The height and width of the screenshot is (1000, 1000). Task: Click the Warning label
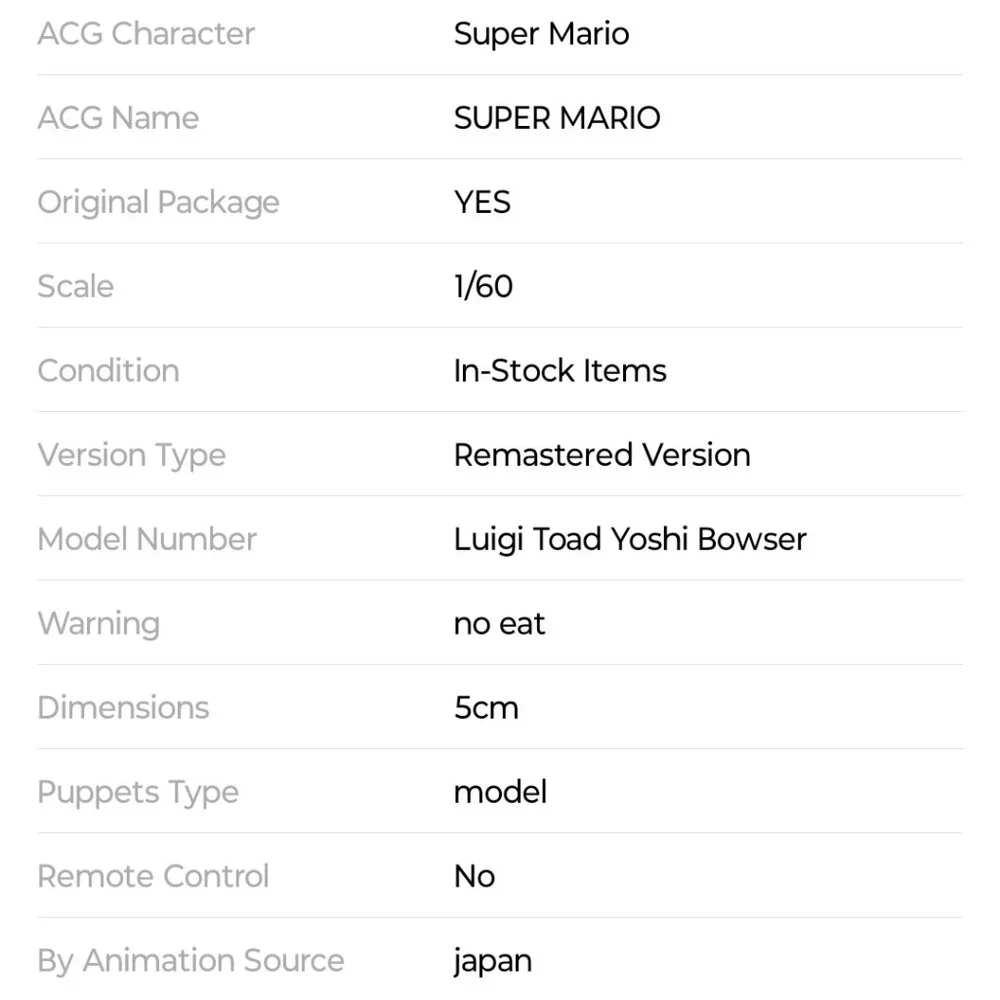point(98,624)
